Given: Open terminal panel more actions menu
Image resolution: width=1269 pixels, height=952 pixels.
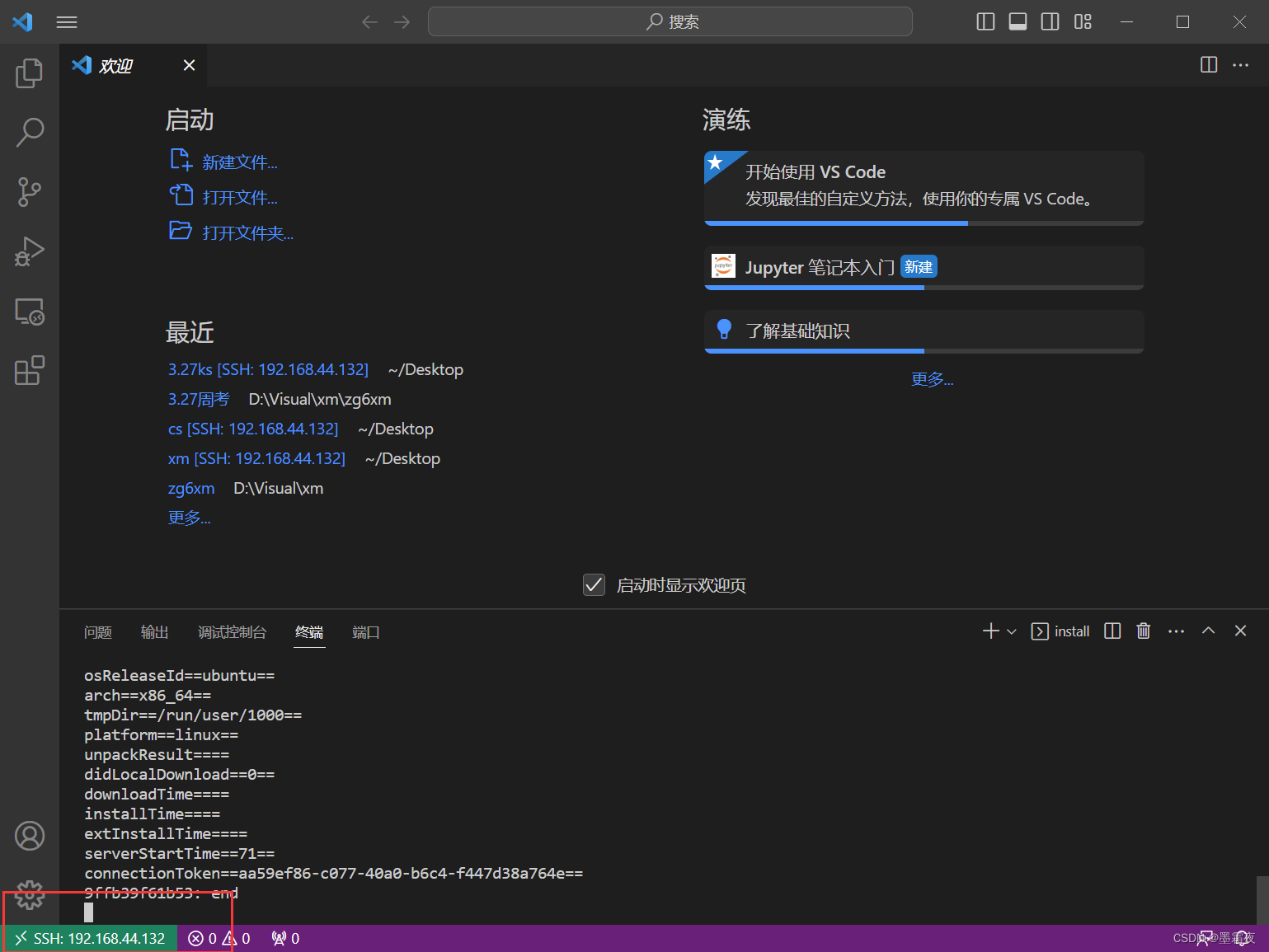Looking at the screenshot, I should click(x=1176, y=631).
